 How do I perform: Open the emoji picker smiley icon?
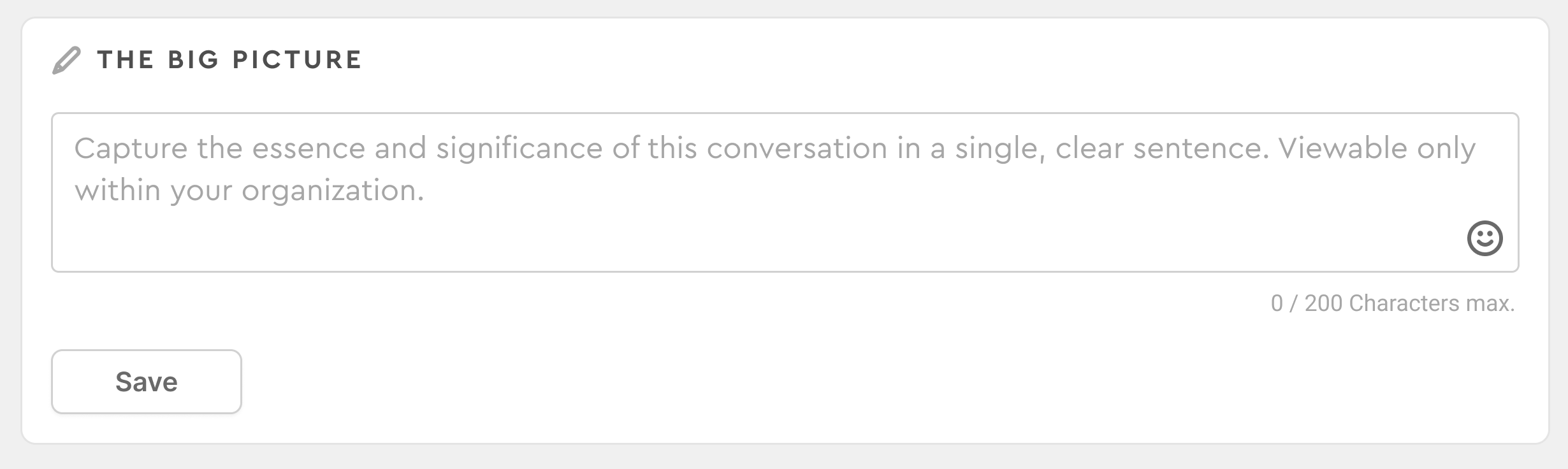click(1485, 238)
